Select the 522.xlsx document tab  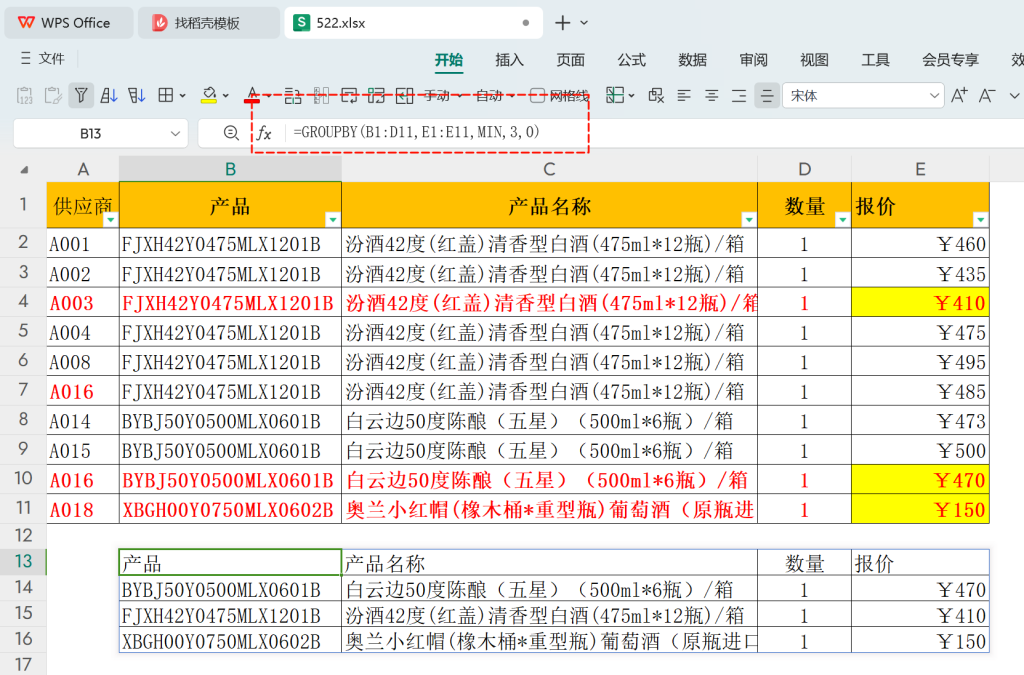[413, 23]
